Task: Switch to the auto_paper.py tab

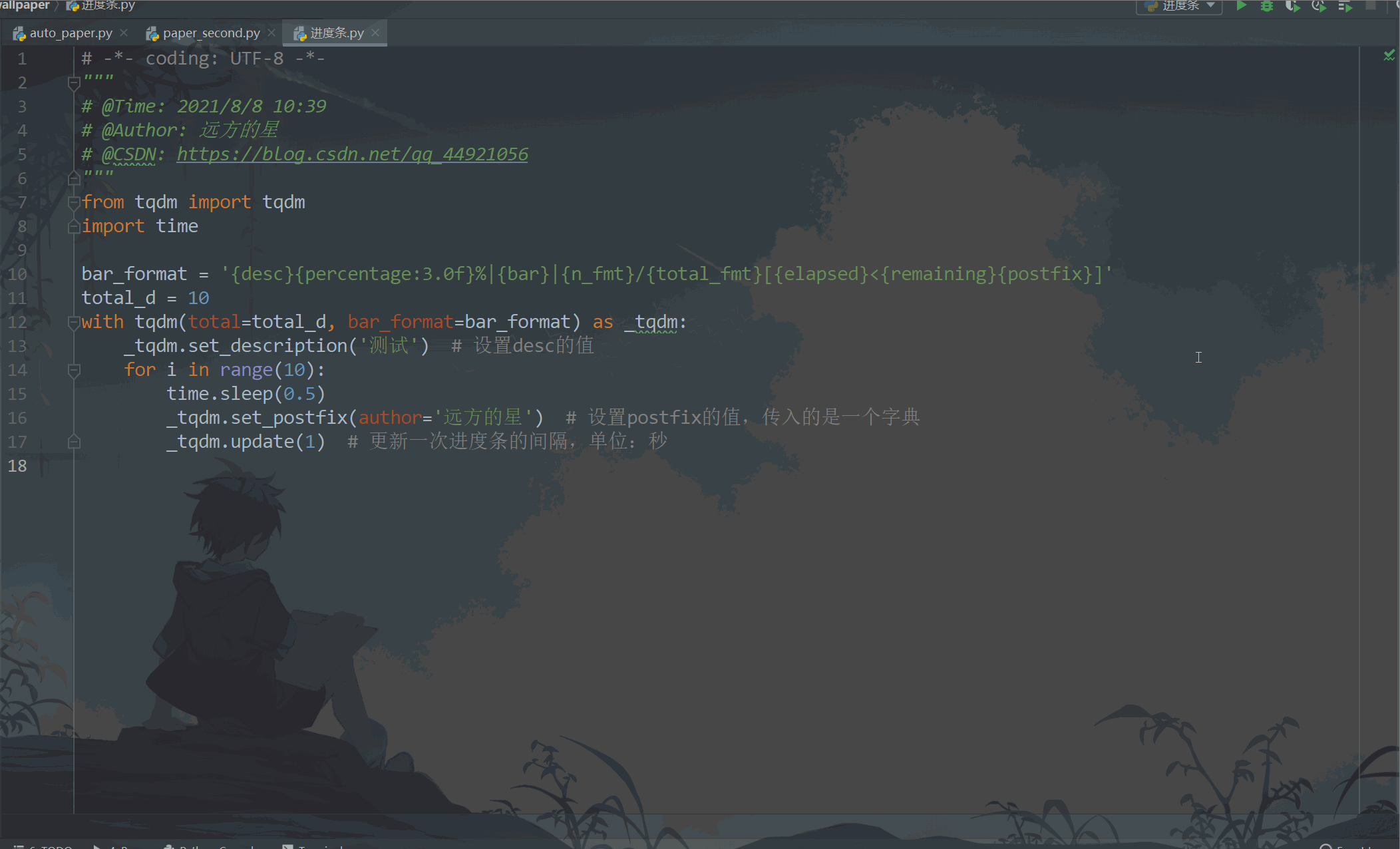Action: click(x=71, y=33)
